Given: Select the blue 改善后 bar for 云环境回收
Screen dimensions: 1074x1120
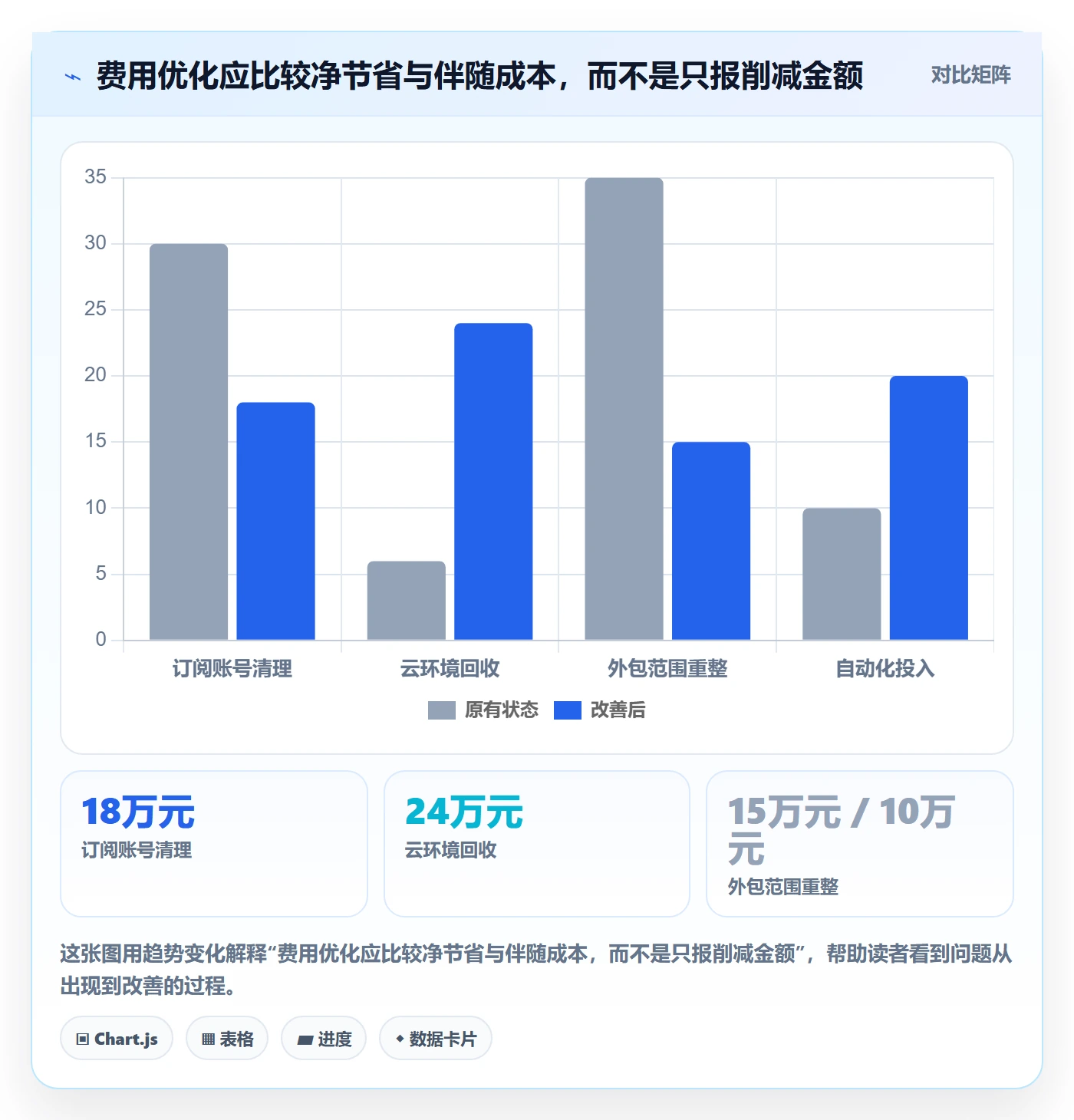Looking at the screenshot, I should [493, 482].
